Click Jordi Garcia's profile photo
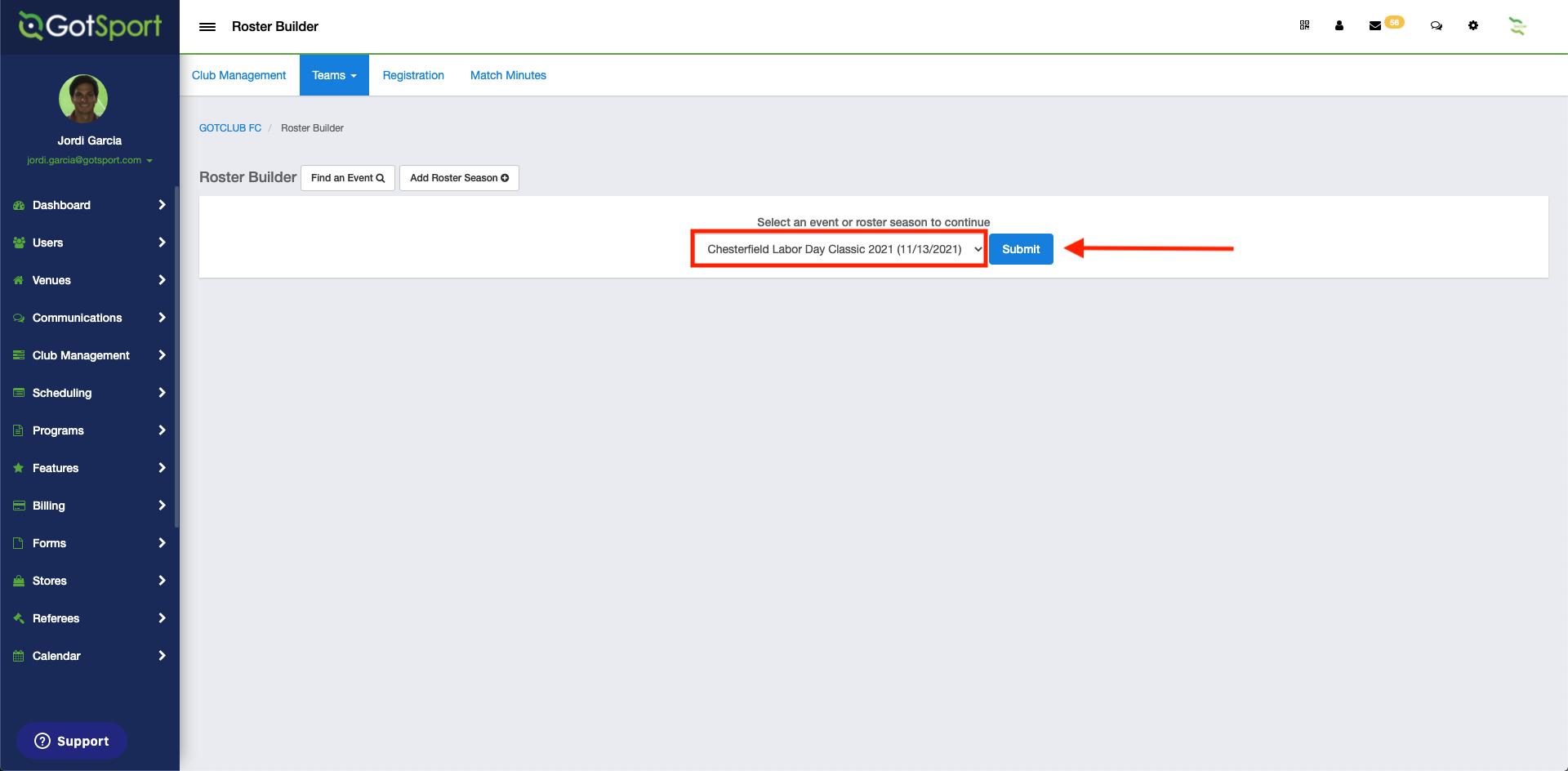This screenshot has width=1568, height=771. [83, 99]
